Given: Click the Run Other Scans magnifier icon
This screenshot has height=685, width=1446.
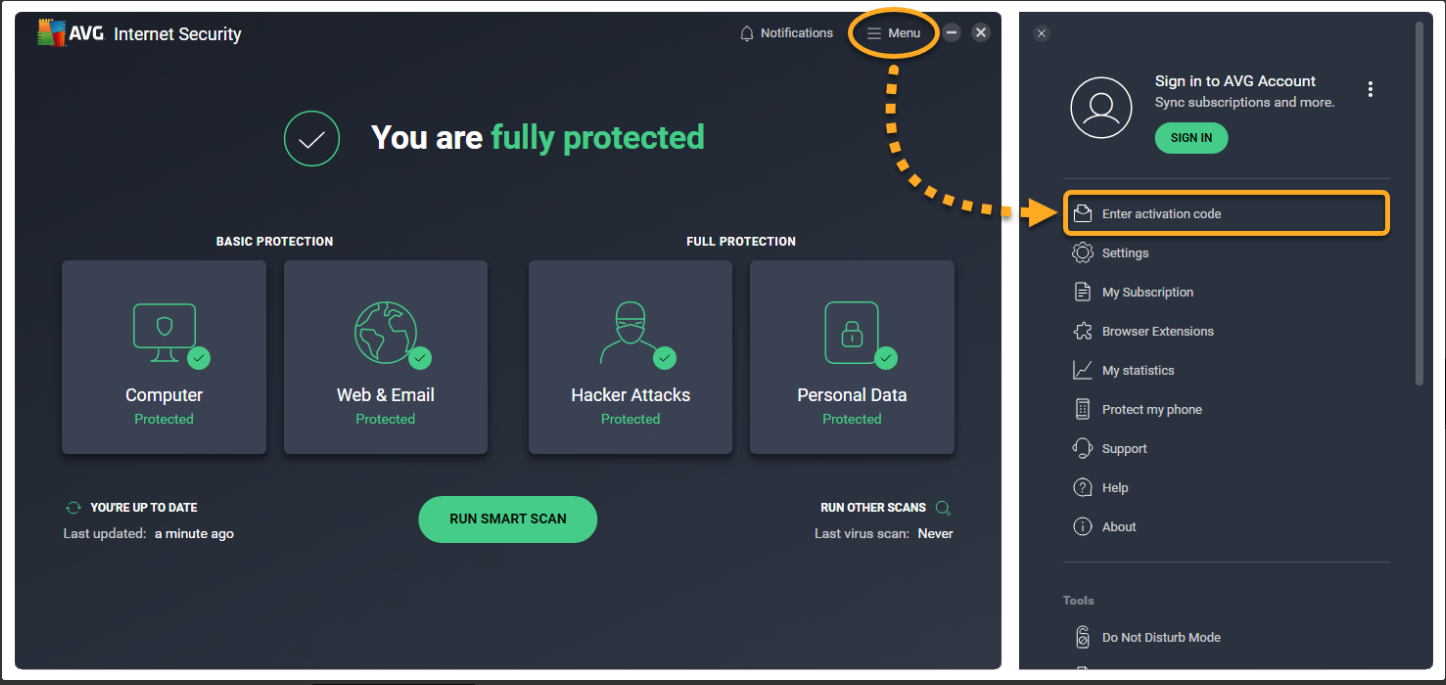Looking at the screenshot, I should pyautogui.click(x=942, y=507).
